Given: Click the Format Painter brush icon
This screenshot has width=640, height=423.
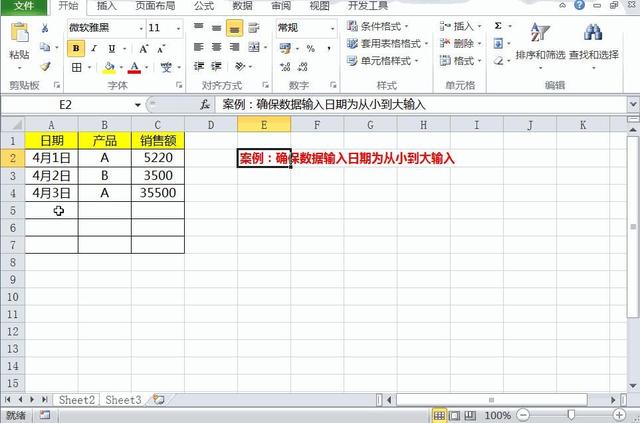Looking at the screenshot, I should (45, 66).
